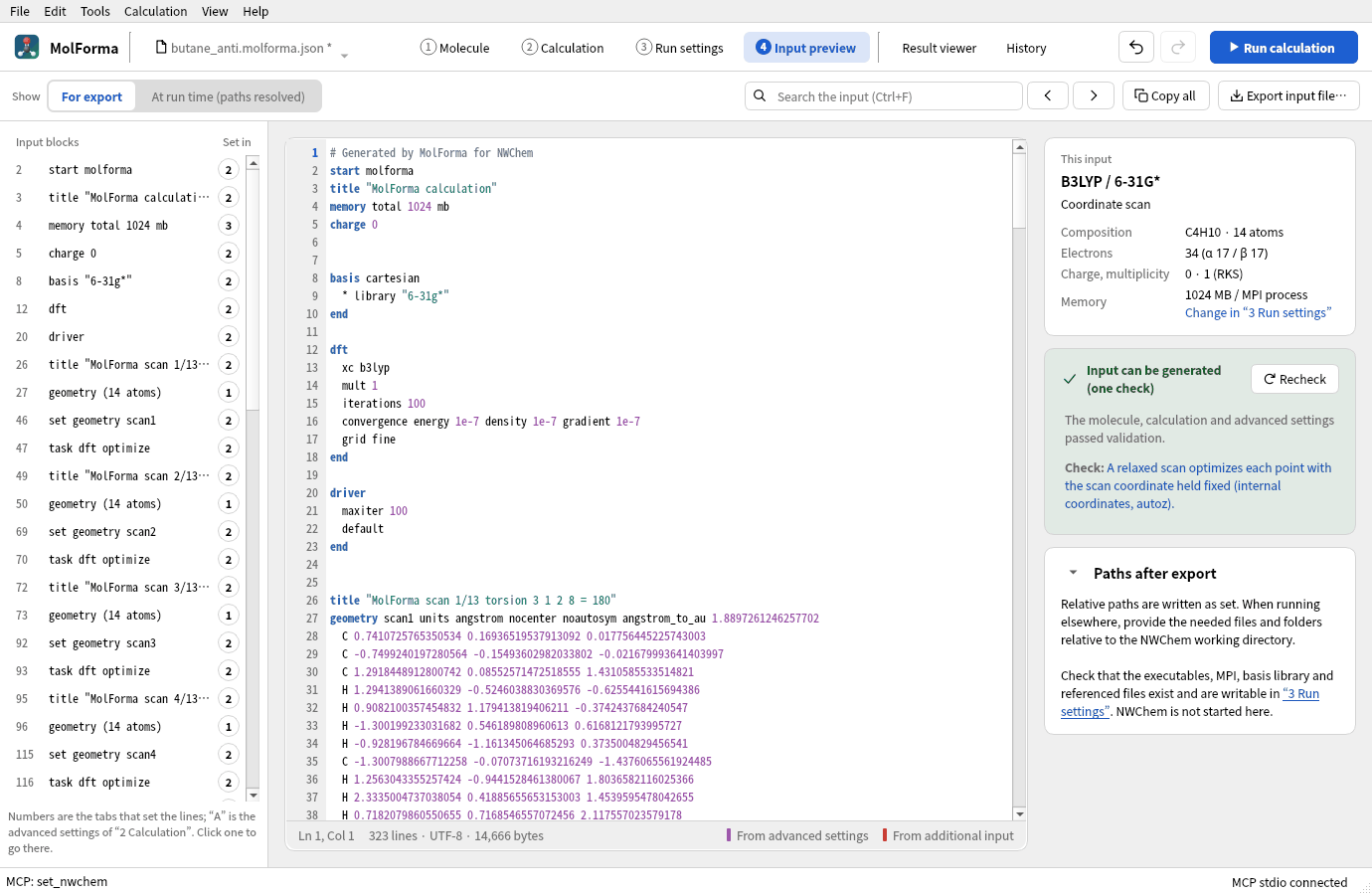Screen dimensions: 1372x895
Task: Start the run with Run calculation
Action: tap(1284, 47)
